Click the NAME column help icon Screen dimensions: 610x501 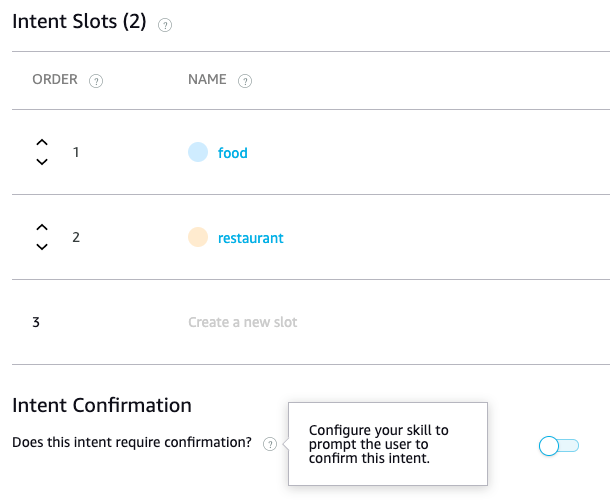click(245, 81)
